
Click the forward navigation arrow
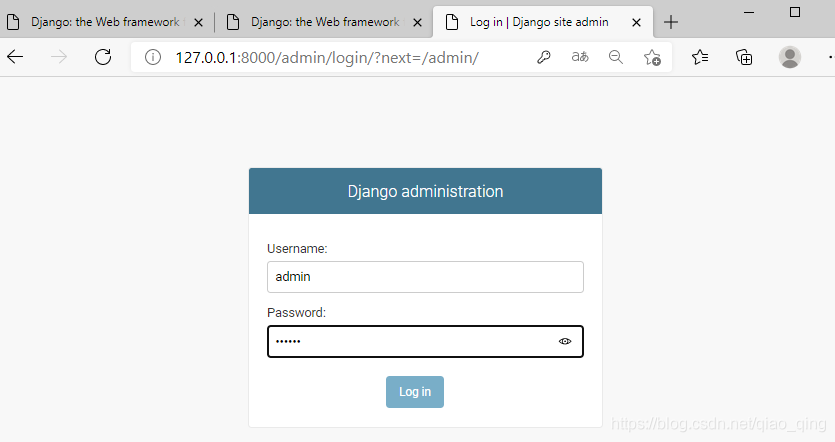click(x=59, y=56)
